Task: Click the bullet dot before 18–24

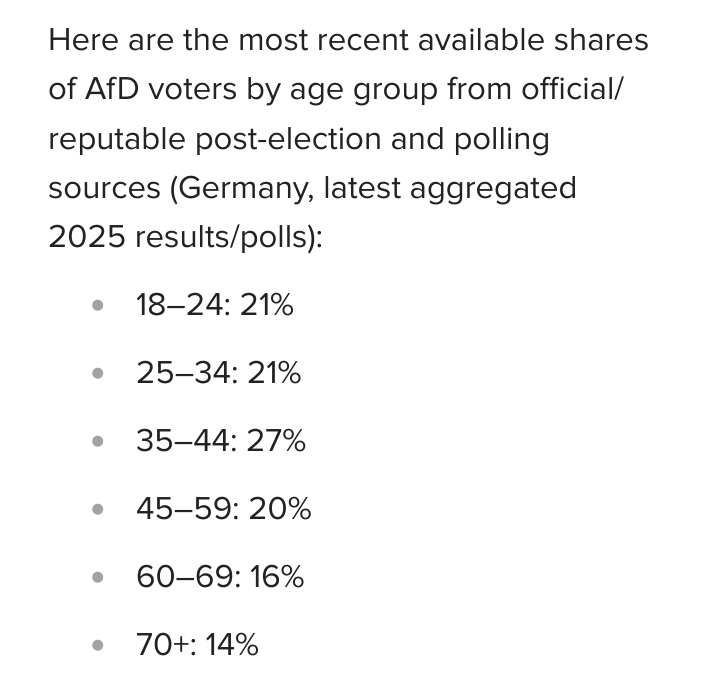Action: tap(97, 306)
